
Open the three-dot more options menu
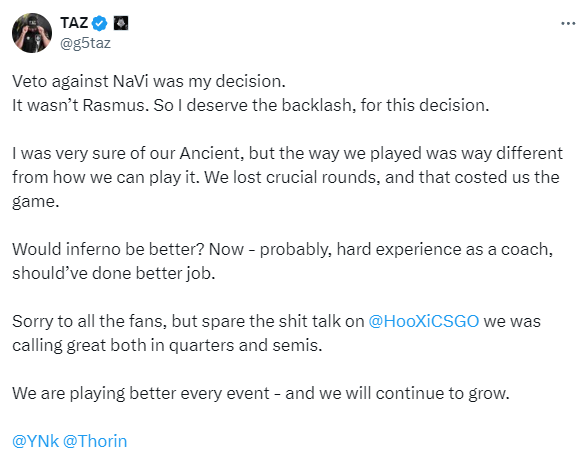coord(568,24)
